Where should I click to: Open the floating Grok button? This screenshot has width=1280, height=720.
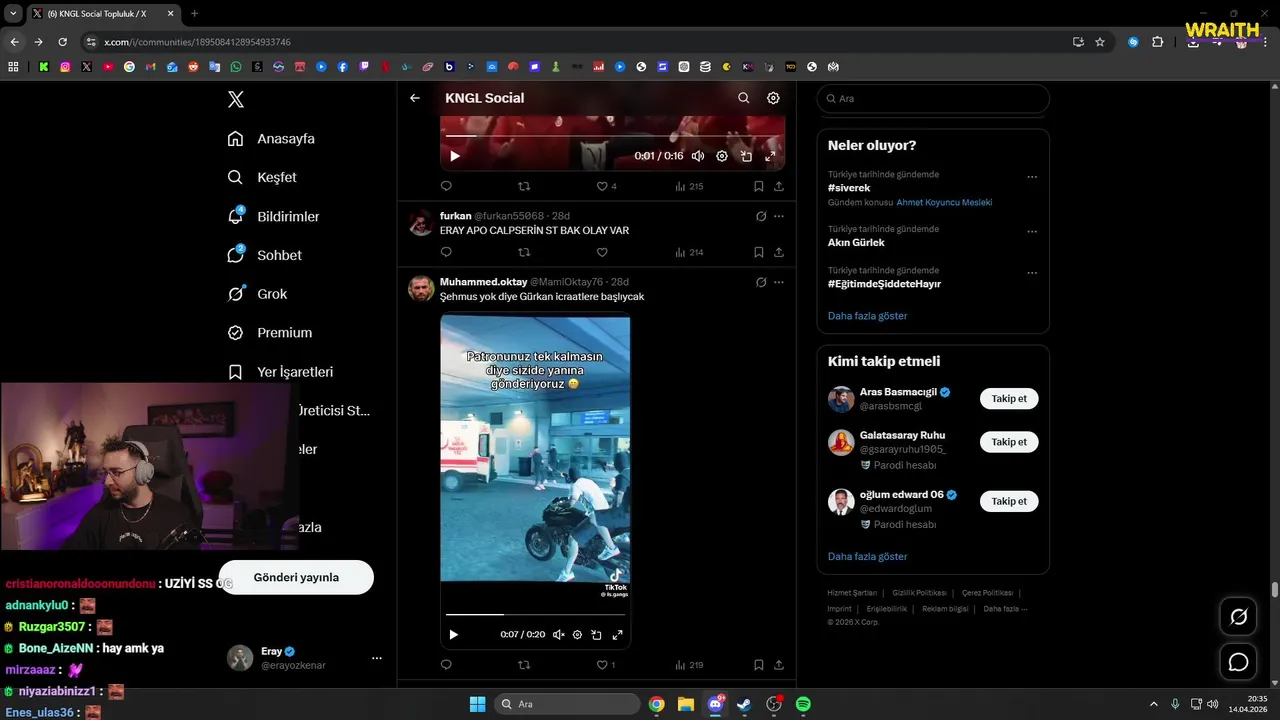tap(1238, 617)
